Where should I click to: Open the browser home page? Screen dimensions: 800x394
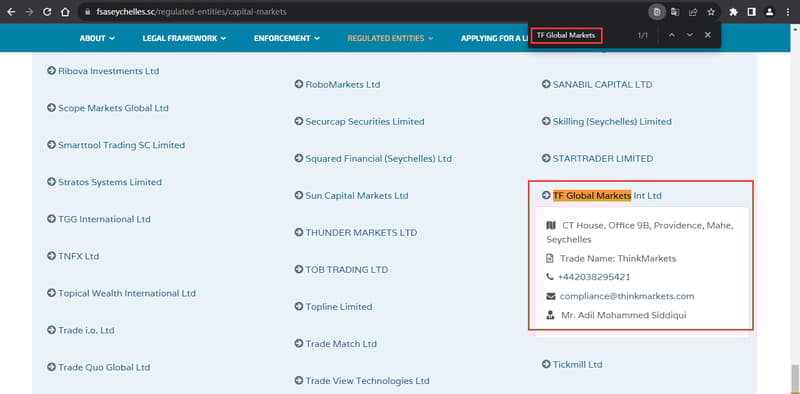(x=65, y=12)
